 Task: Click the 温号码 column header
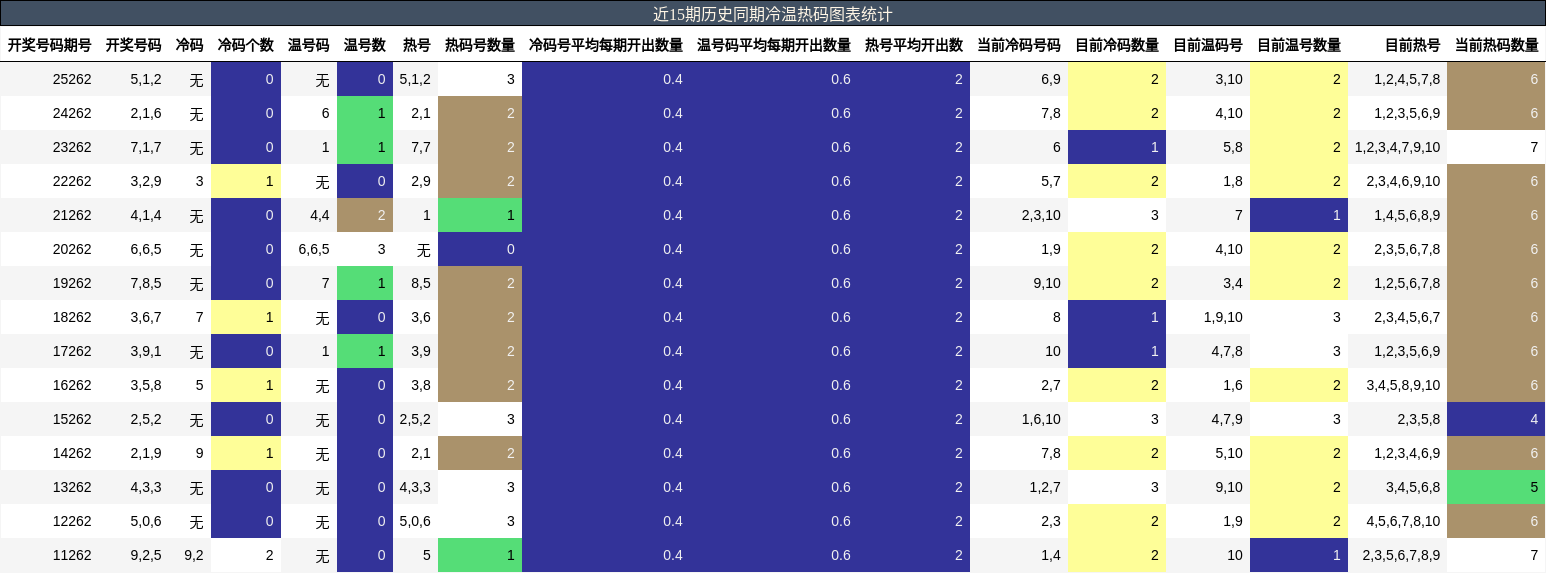[309, 45]
